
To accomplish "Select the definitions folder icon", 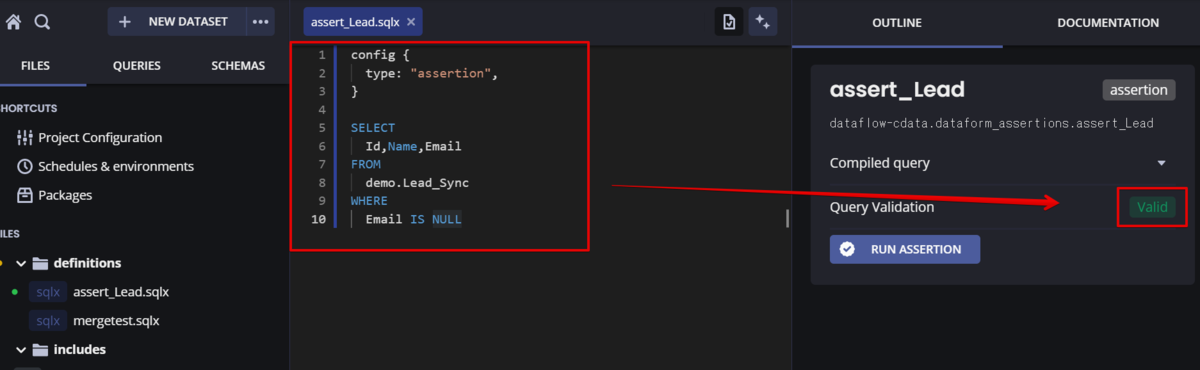I will pyautogui.click(x=41, y=263).
